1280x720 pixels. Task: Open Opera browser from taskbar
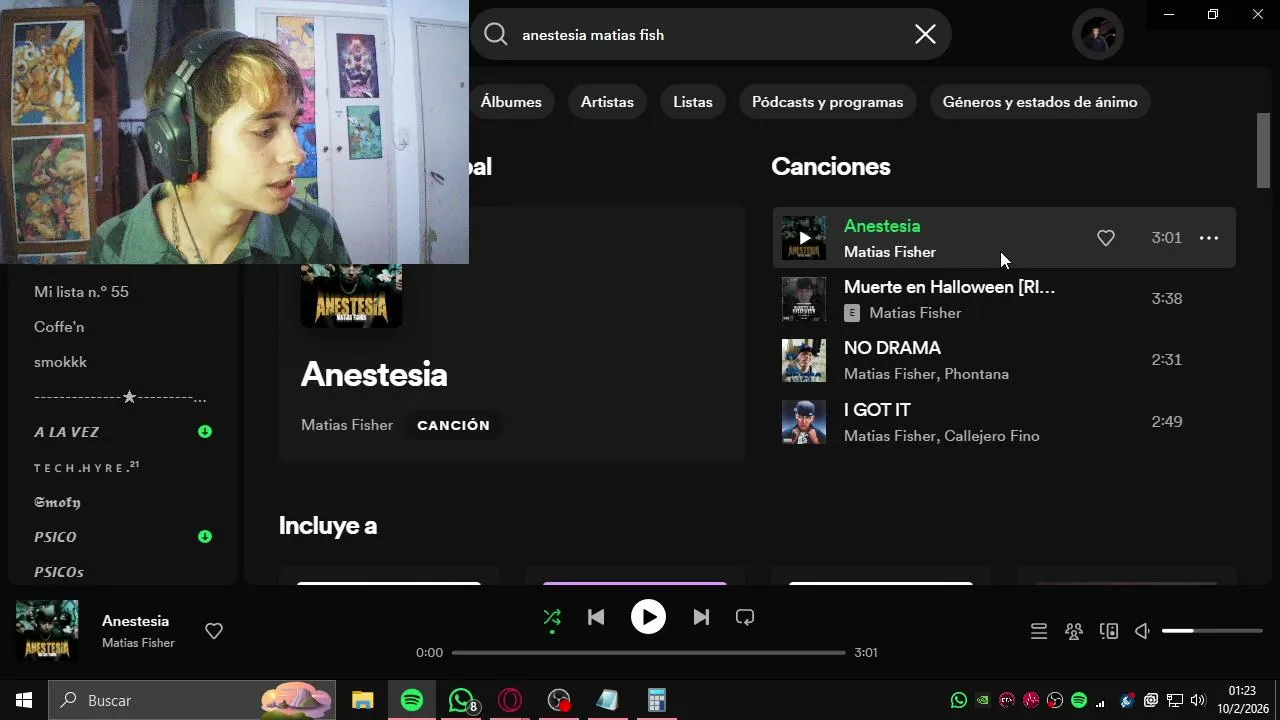(x=510, y=700)
